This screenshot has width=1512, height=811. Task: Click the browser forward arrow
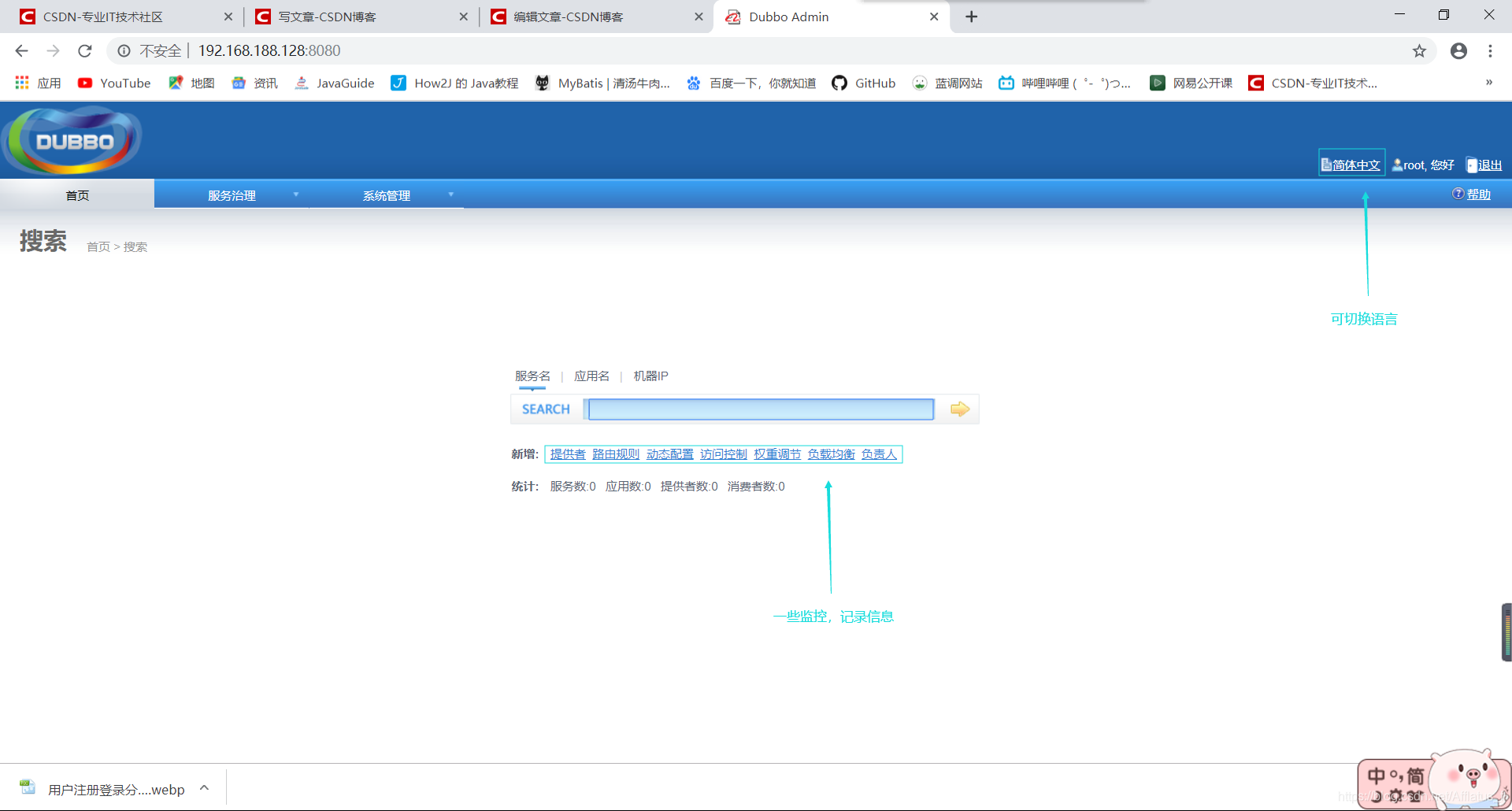[53, 50]
